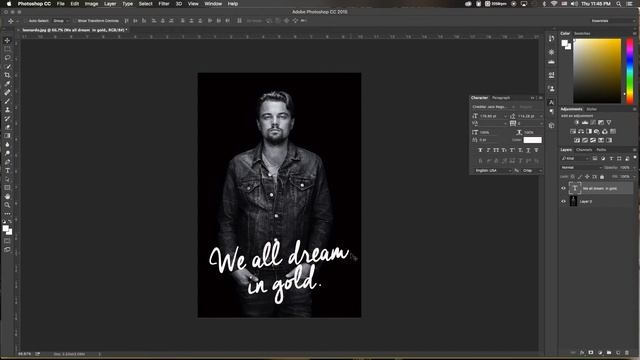
Task: Select the Brush tool
Action: [7, 101]
